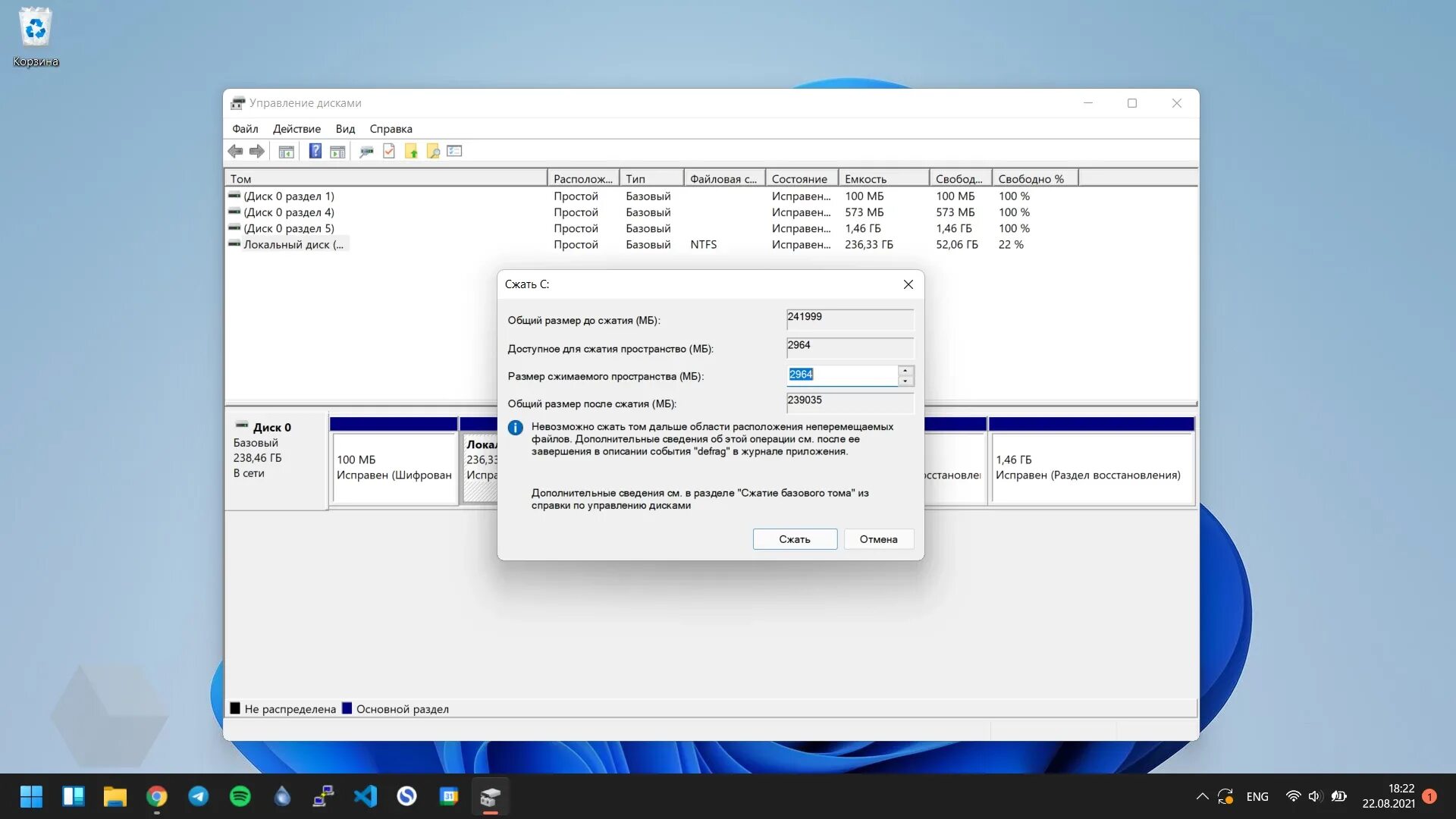This screenshot has width=1456, height=819.
Task: Open the volume tray icon
Action: tap(1315, 796)
